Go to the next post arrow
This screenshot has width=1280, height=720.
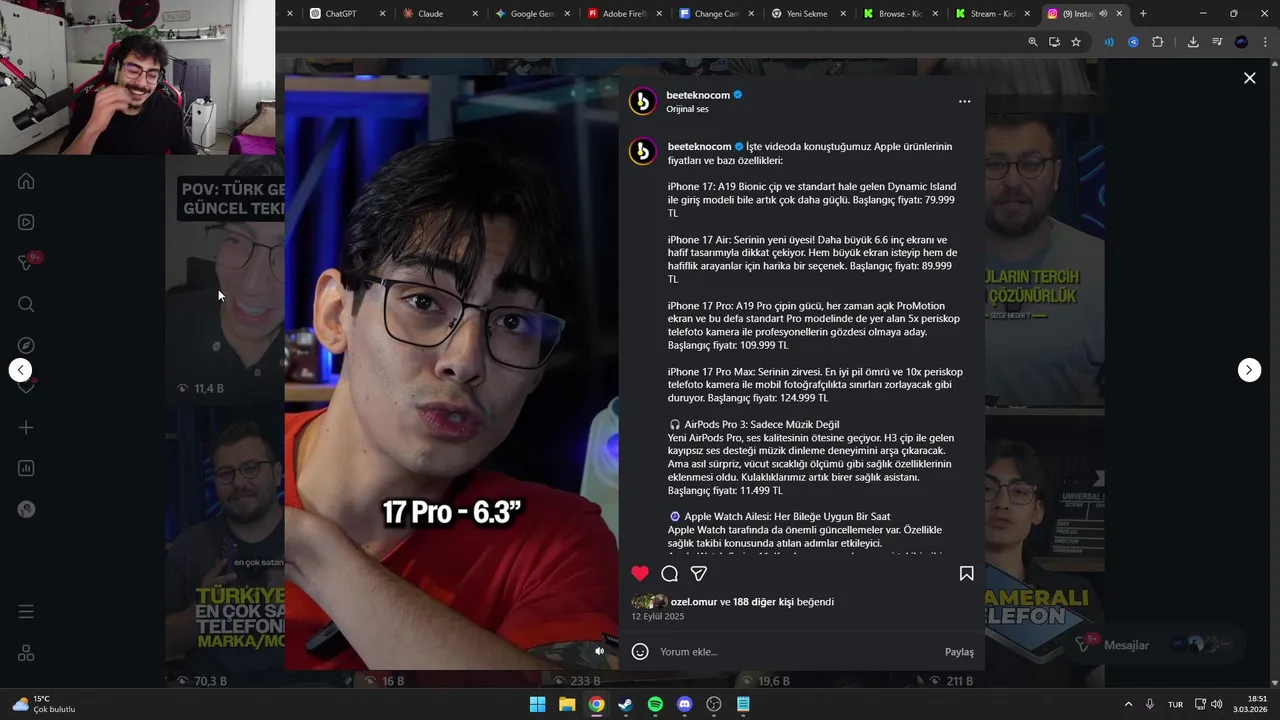point(1249,370)
